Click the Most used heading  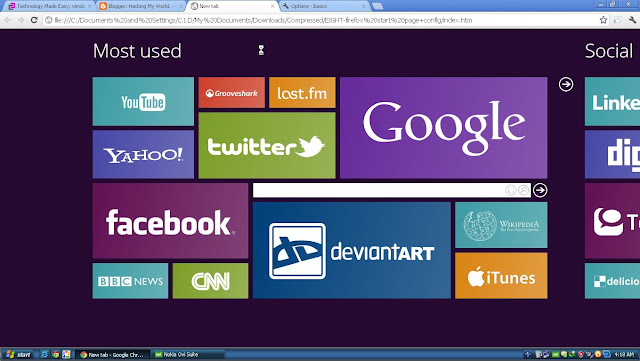[x=137, y=51]
